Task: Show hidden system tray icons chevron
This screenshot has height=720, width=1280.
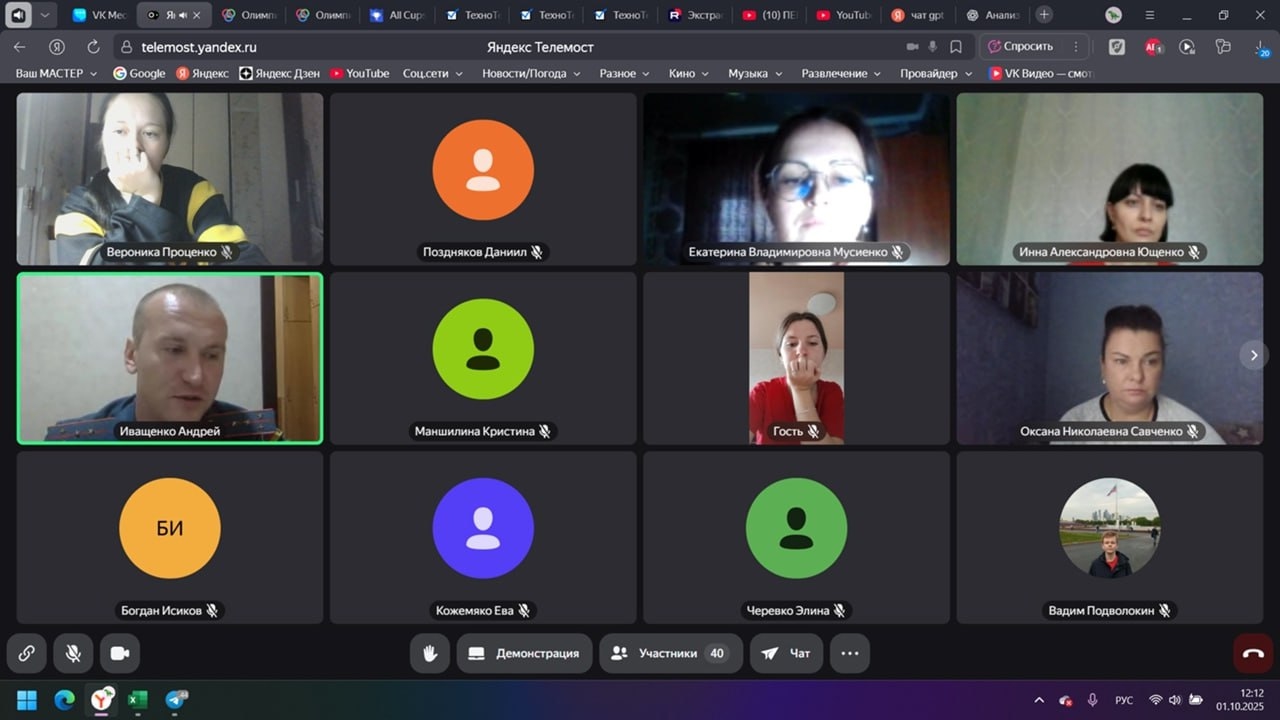Action: (x=1039, y=700)
